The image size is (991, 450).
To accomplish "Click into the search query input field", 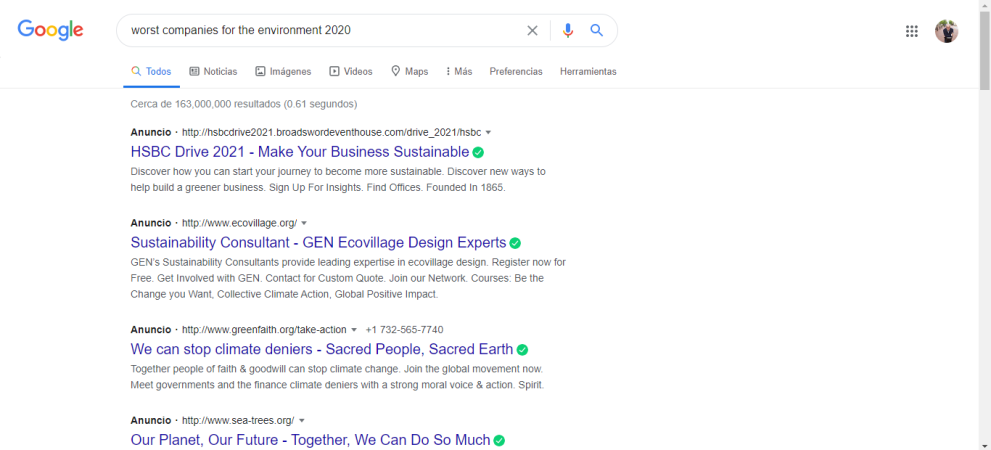I will (x=322, y=30).
